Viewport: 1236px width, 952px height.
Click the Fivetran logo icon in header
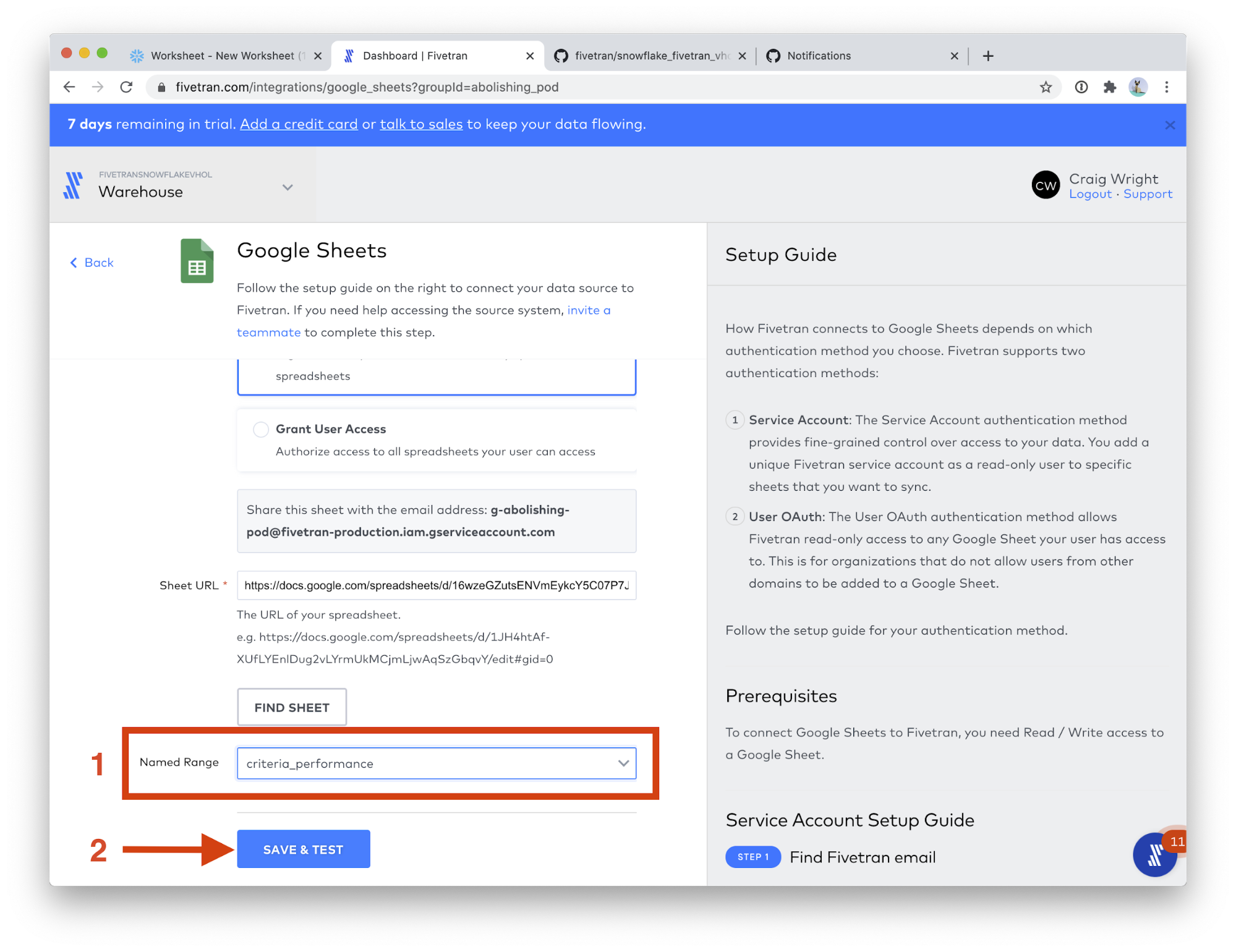(x=73, y=185)
